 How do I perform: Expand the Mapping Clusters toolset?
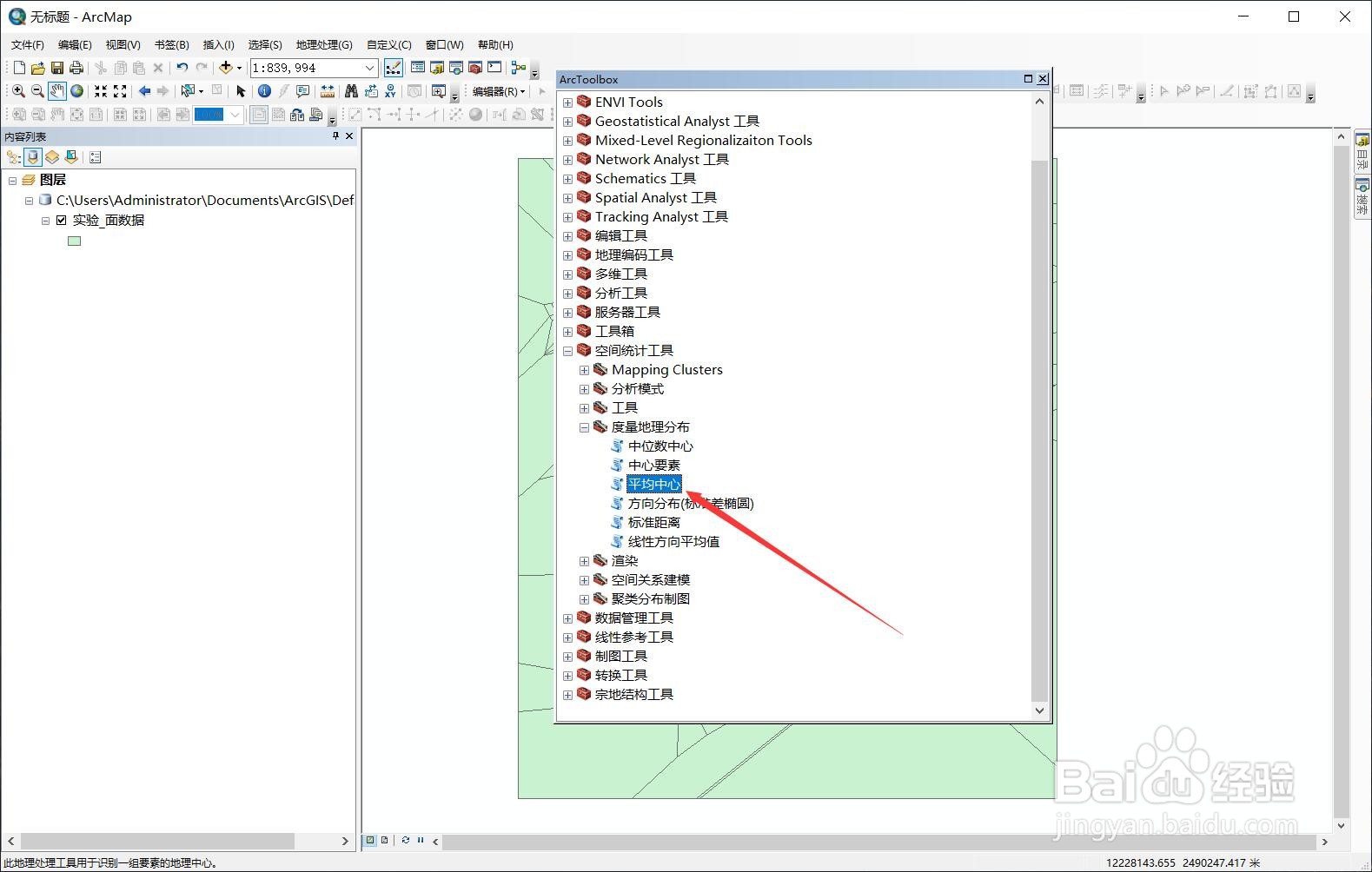coord(584,370)
